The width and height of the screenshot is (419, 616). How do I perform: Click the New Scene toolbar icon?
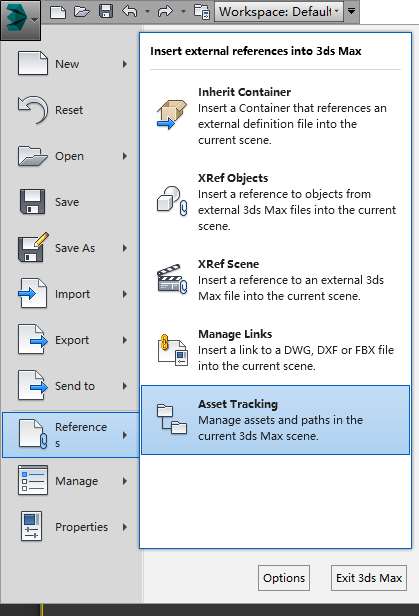click(58, 11)
